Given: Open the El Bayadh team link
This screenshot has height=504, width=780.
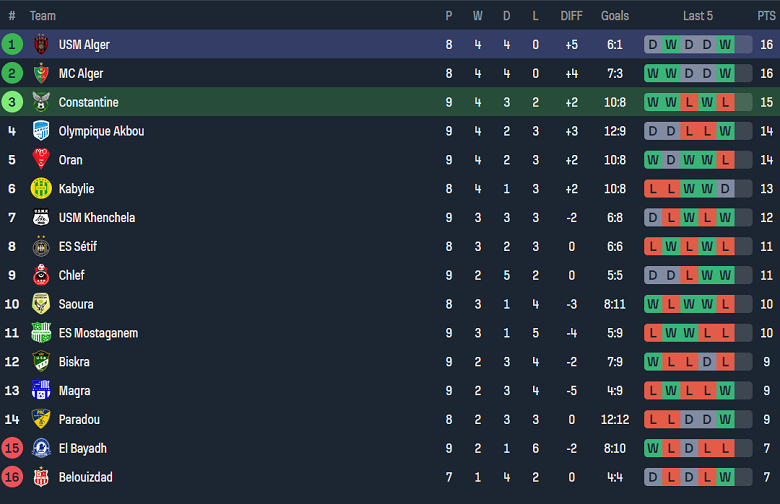Looking at the screenshot, I should click(82, 448).
